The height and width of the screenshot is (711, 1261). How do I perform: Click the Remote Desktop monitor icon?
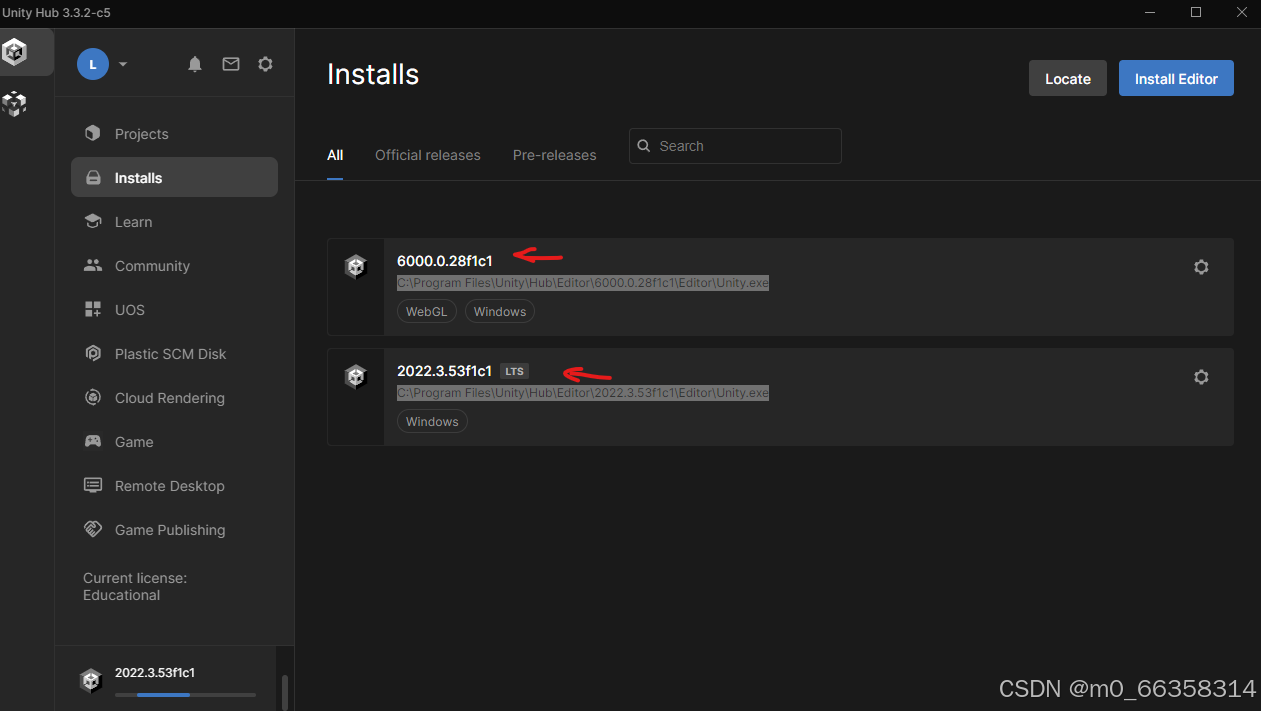(93, 486)
